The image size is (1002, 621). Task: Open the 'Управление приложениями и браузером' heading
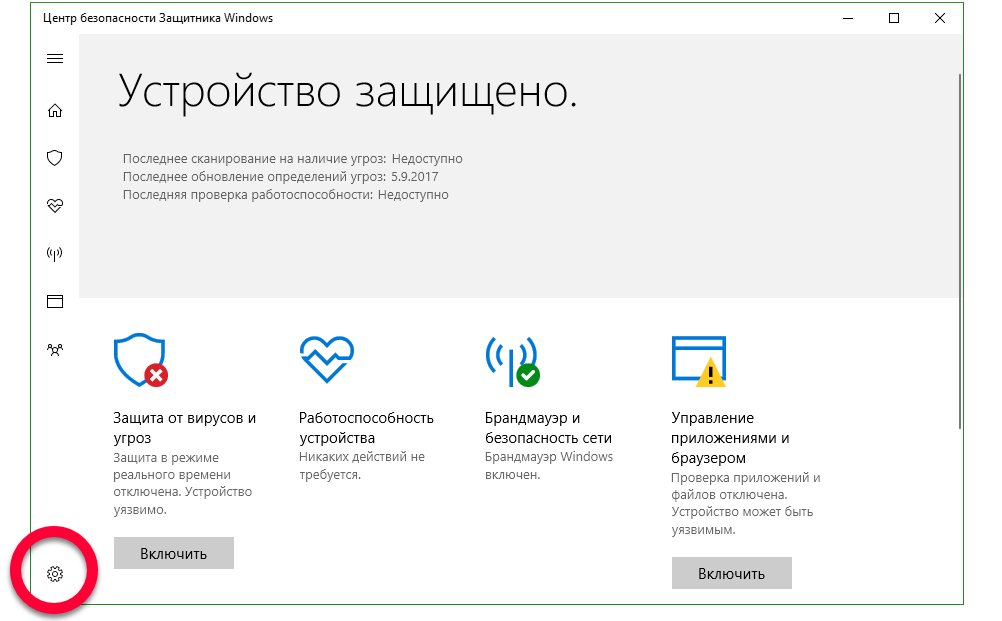(730, 438)
